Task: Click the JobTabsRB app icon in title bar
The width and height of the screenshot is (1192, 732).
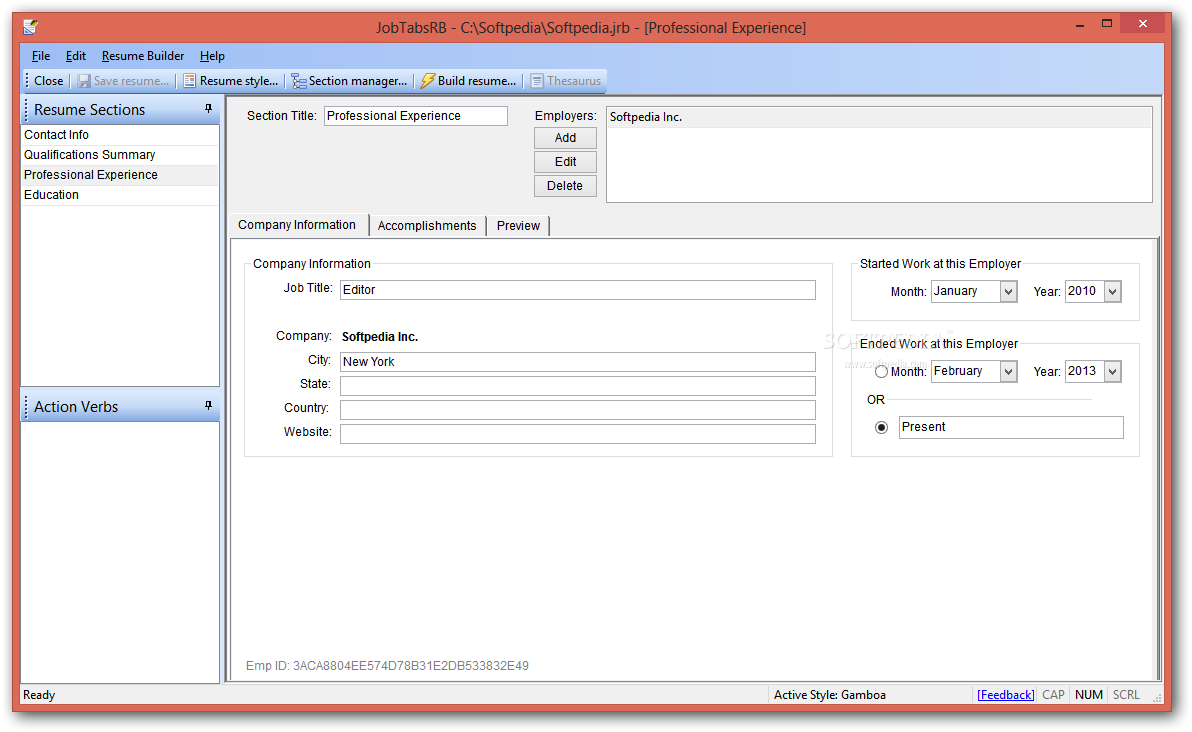Action: [x=30, y=27]
